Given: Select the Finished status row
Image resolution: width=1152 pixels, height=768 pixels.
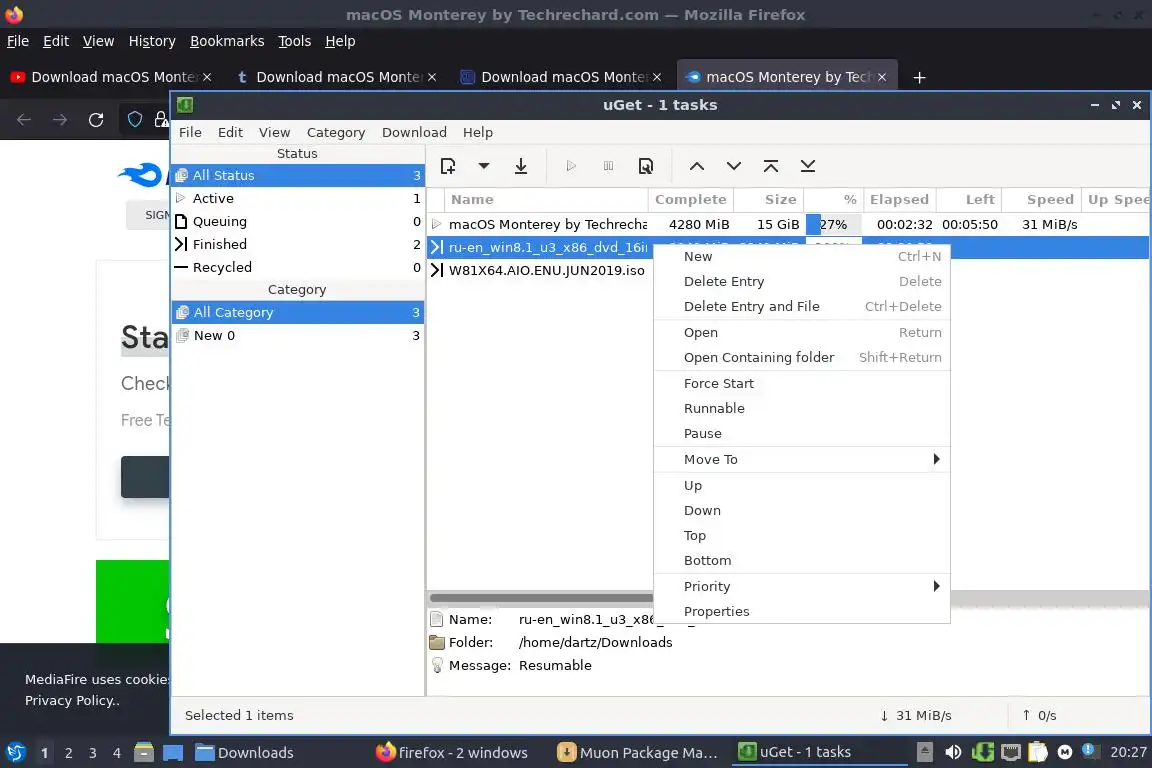Looking at the screenshot, I should point(298,244).
